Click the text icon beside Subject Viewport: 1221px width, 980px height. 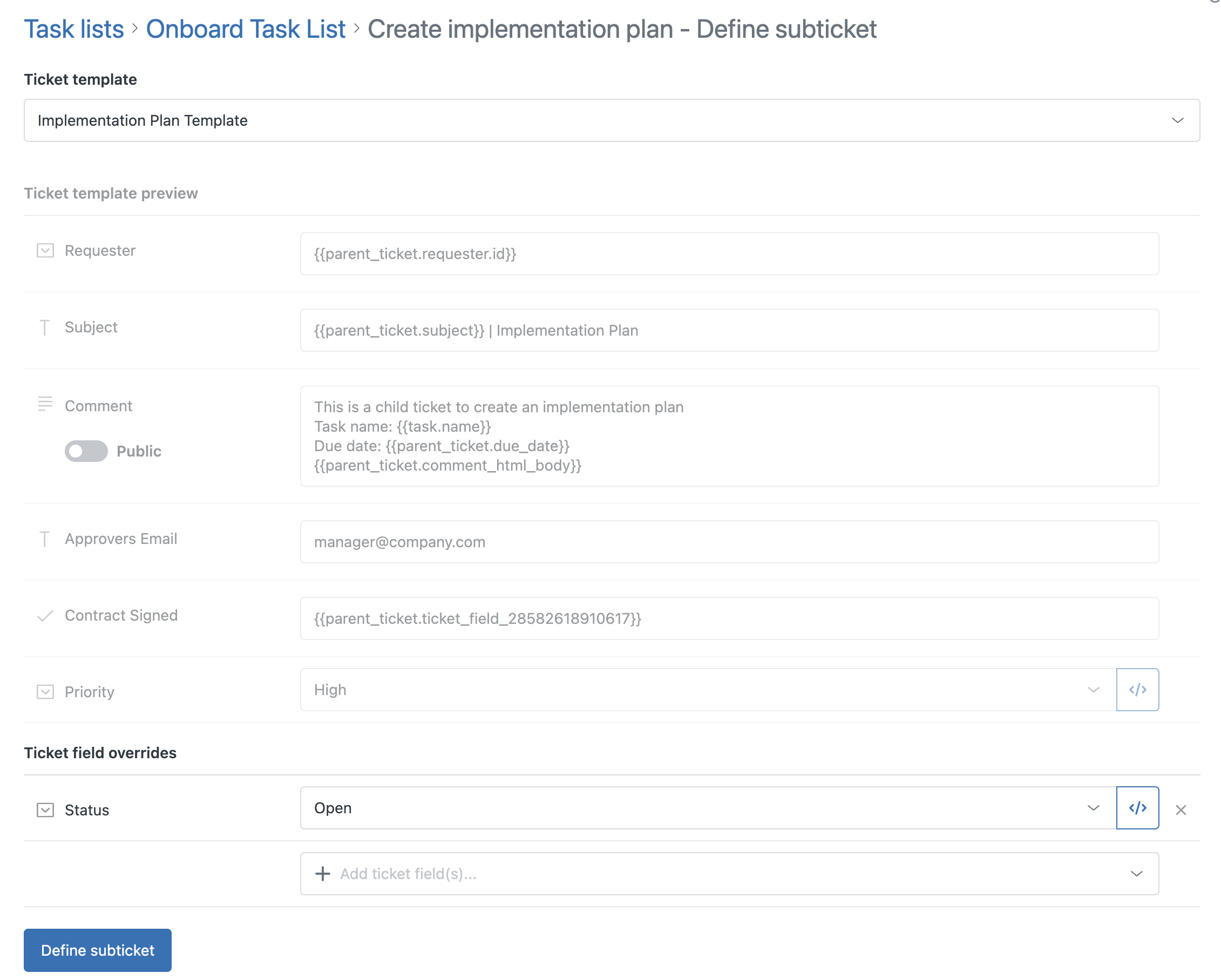point(45,327)
